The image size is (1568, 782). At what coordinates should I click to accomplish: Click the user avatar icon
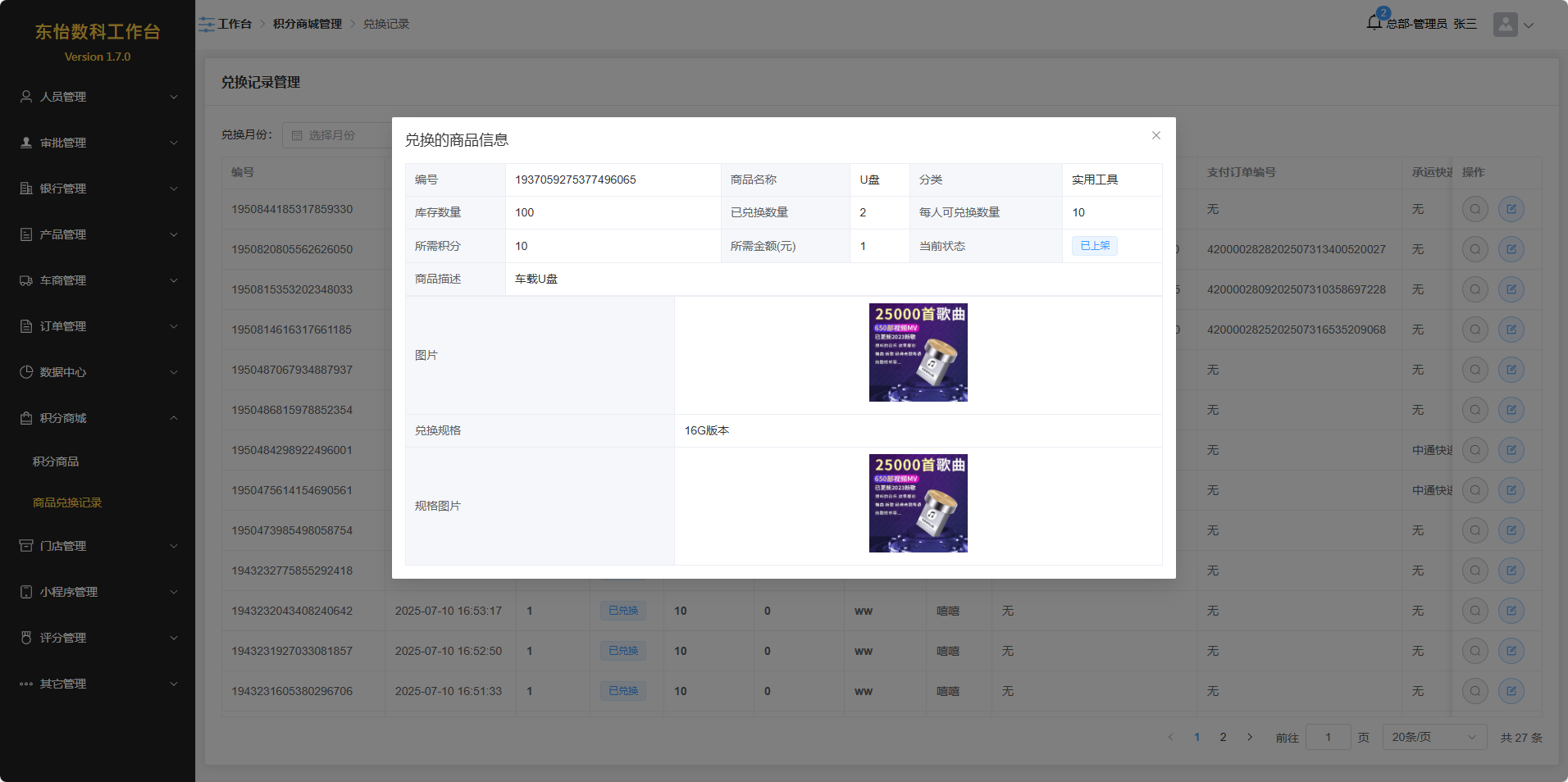click(x=1505, y=25)
